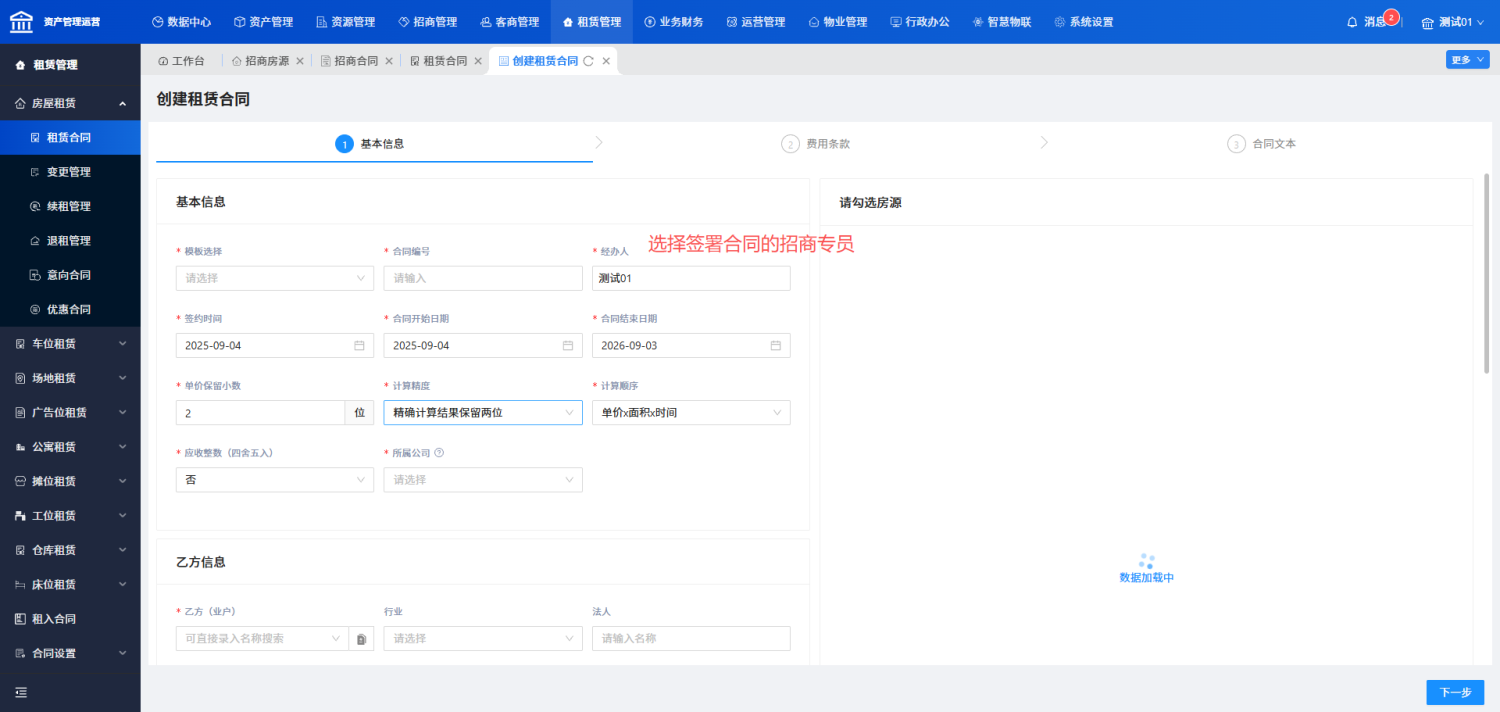Go to step 3 合同文本
The image size is (1500, 712).
click(1262, 144)
